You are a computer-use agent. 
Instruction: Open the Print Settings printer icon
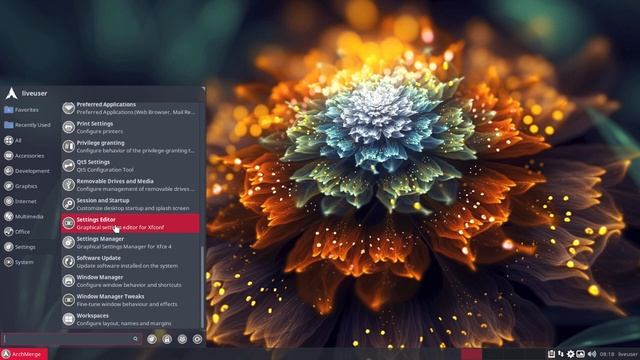pyautogui.click(x=69, y=127)
